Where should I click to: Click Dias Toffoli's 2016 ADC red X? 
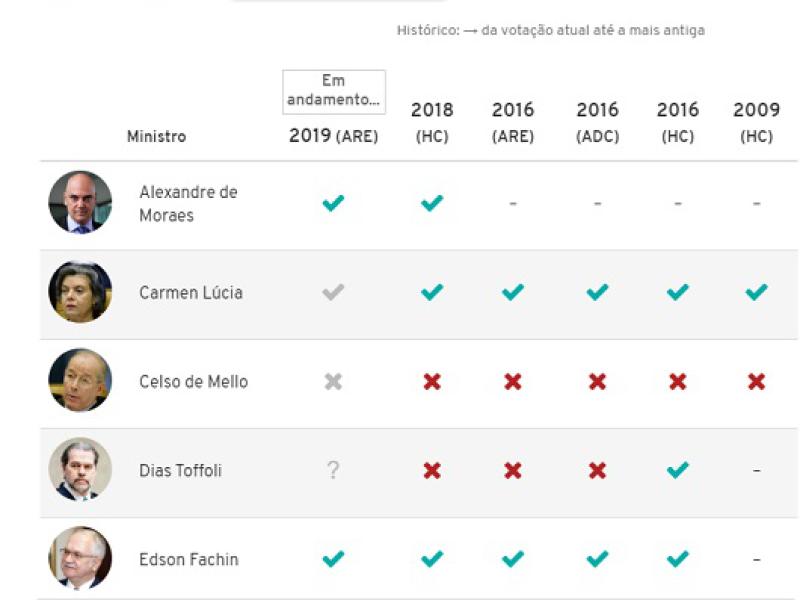point(597,470)
